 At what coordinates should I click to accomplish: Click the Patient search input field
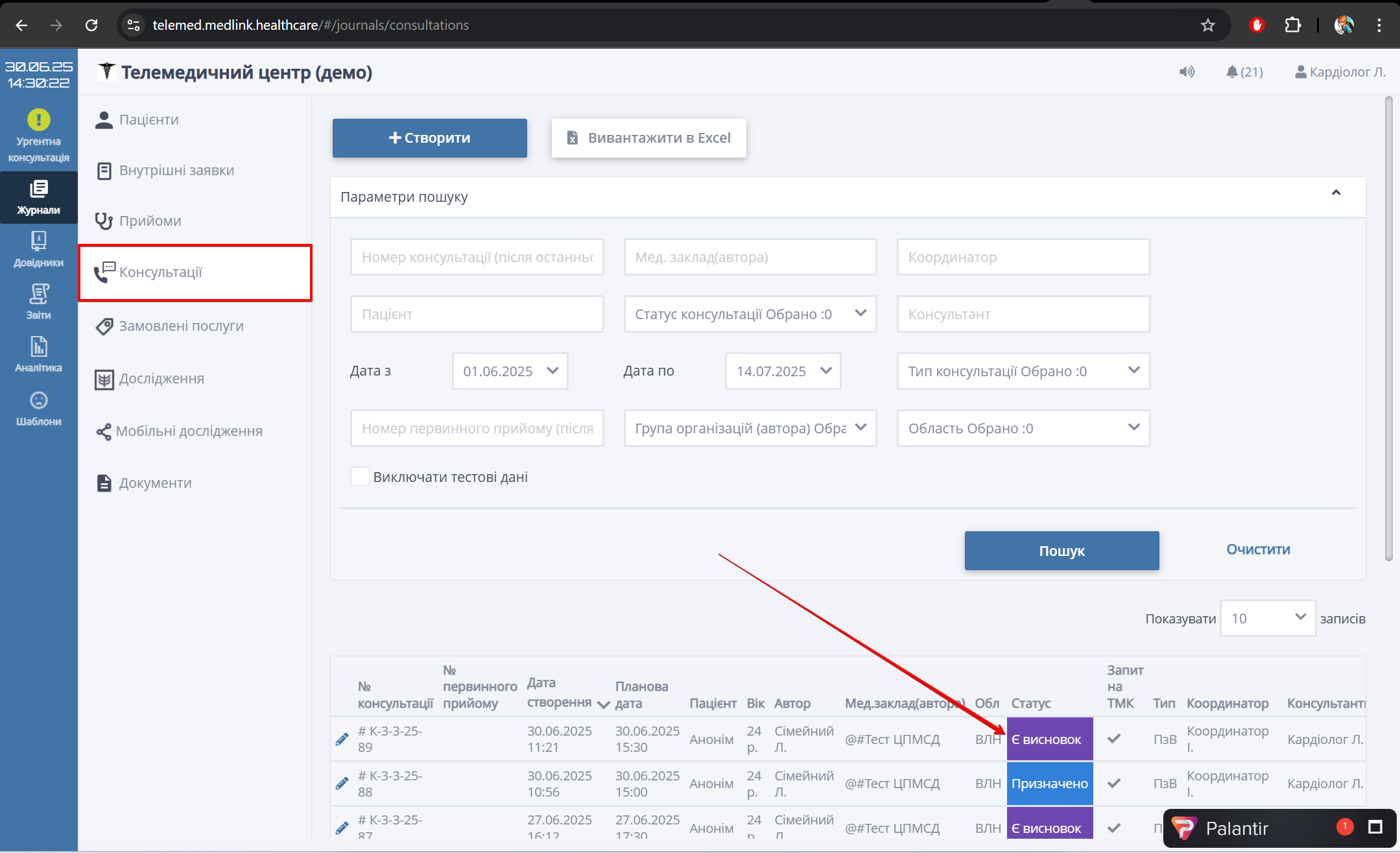477,314
